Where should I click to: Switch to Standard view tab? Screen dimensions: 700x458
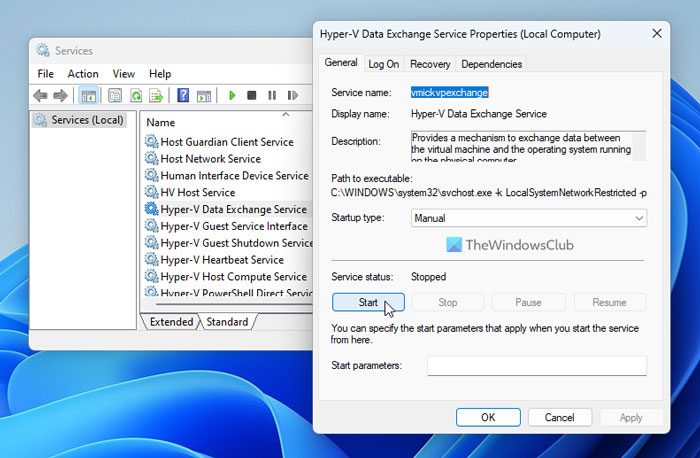pos(227,322)
